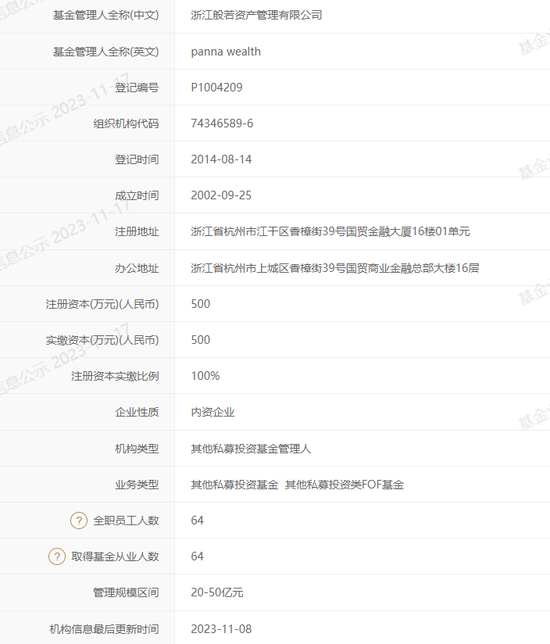The image size is (550, 644).
Task: Click label 企业性质
Action: click(x=137, y=412)
